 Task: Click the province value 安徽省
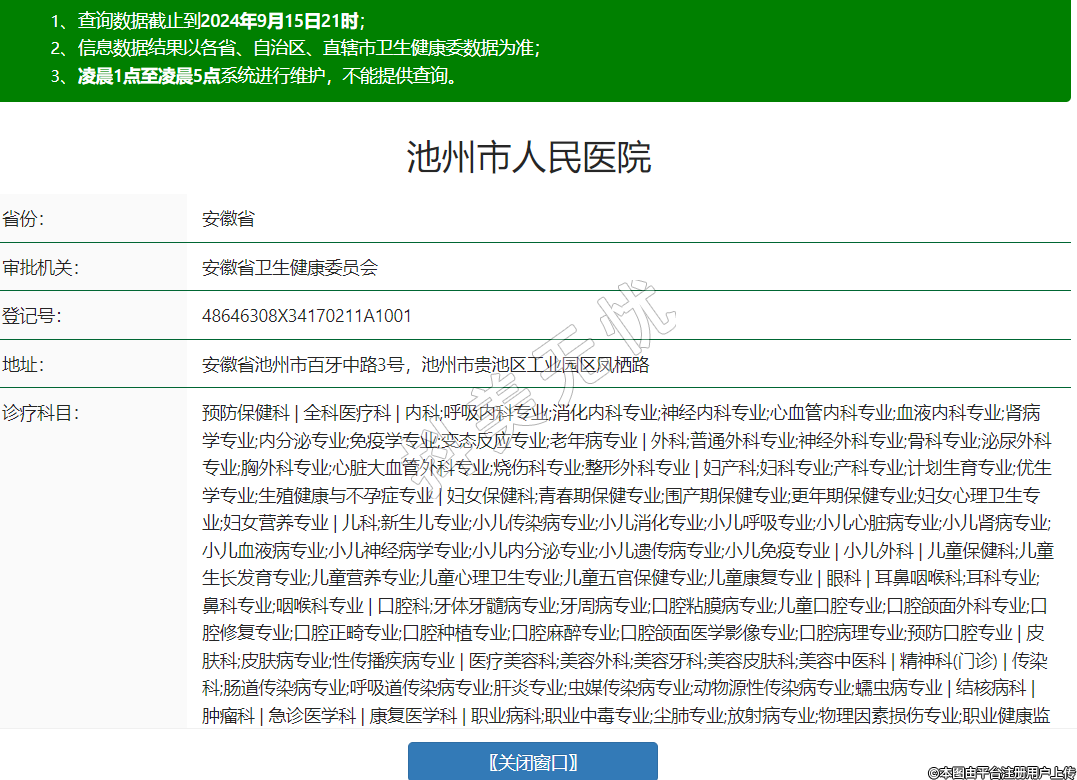[x=228, y=219]
